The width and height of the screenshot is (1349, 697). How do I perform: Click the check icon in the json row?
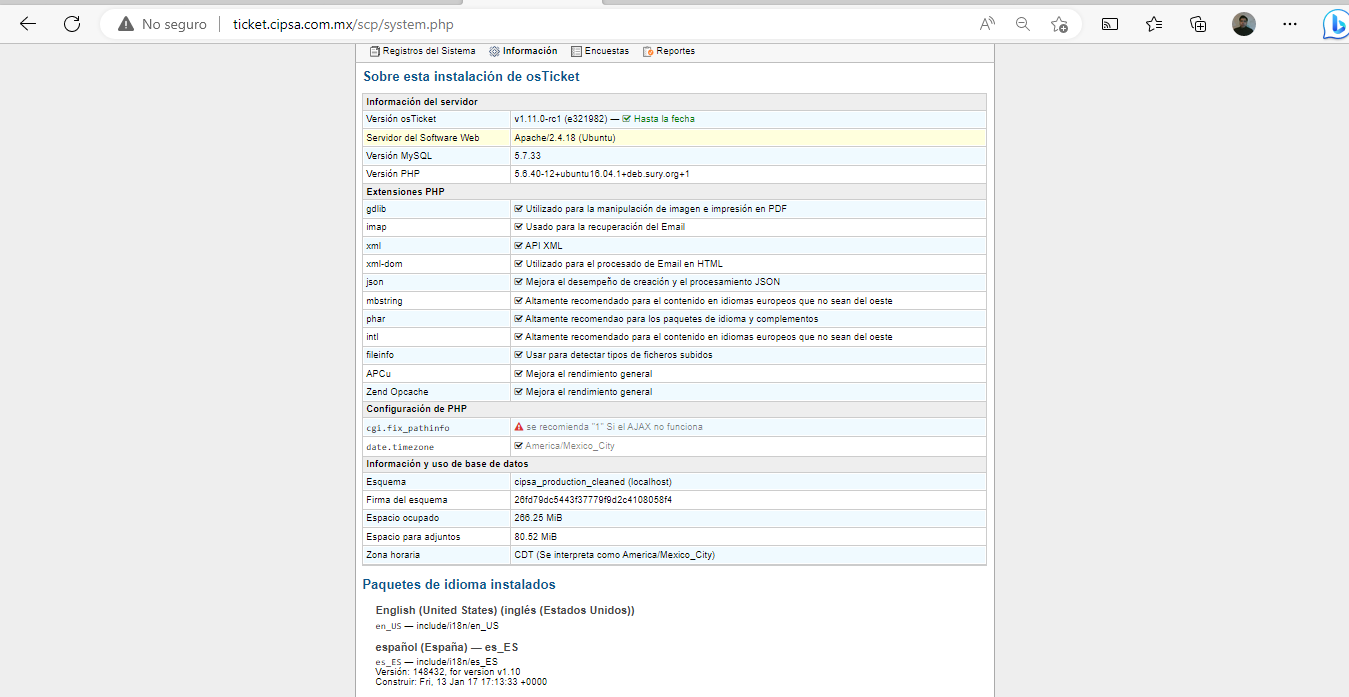(x=519, y=282)
